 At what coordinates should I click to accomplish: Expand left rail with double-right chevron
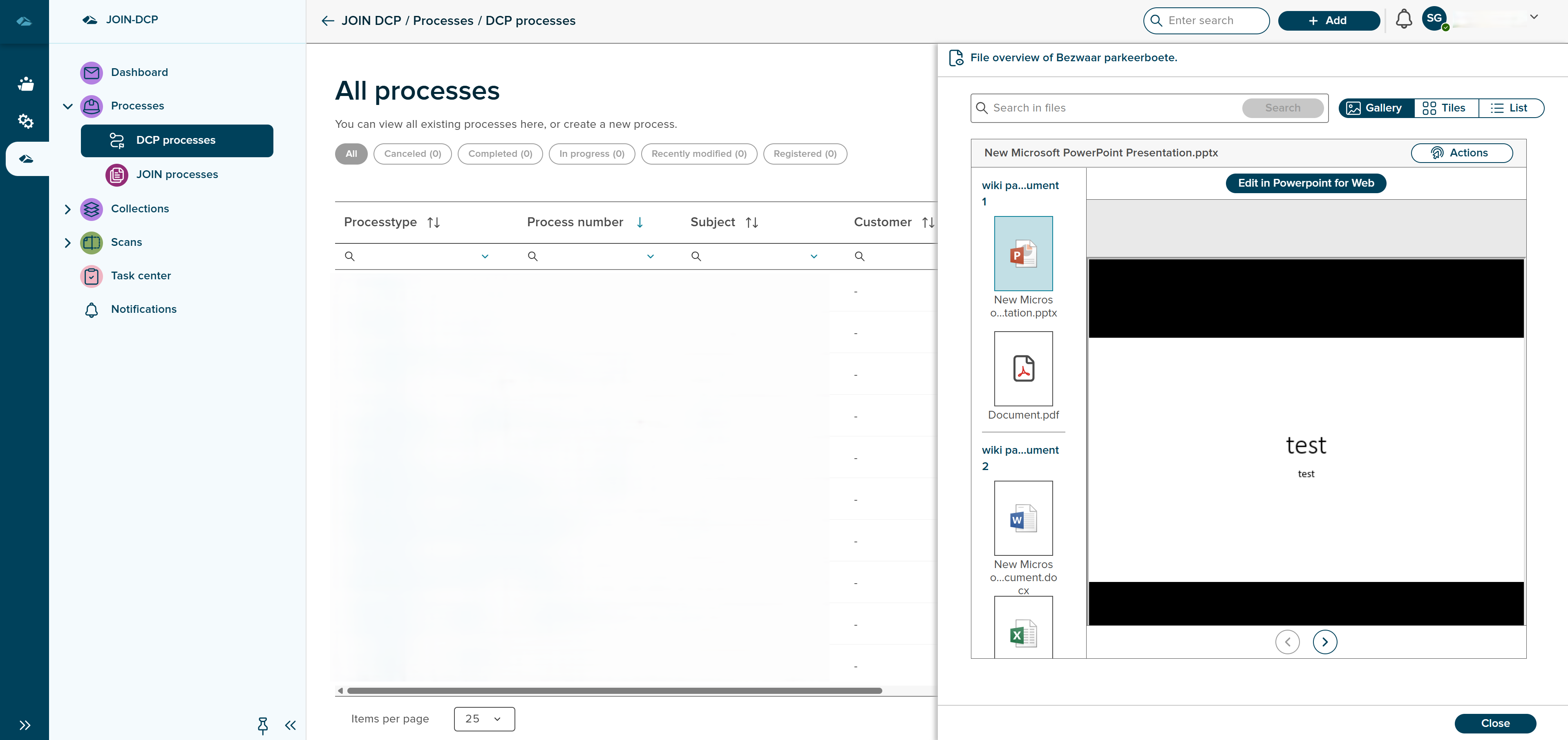click(25, 725)
